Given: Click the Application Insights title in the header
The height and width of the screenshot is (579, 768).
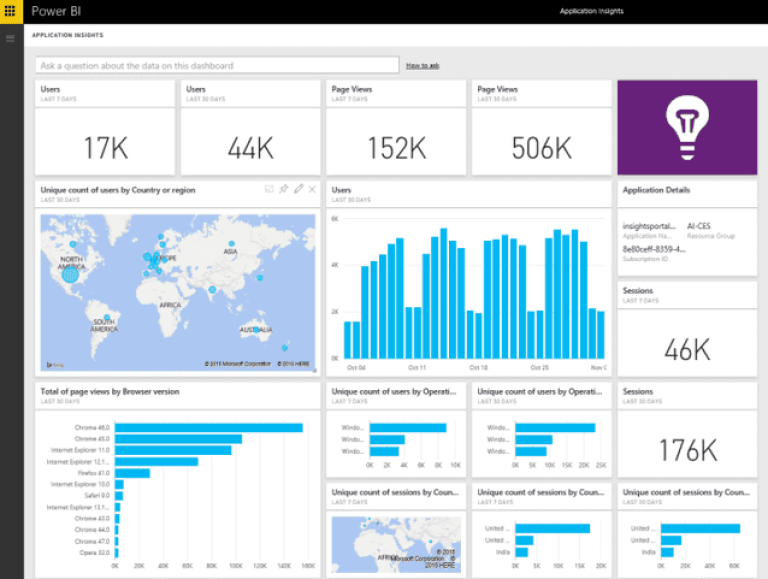Looking at the screenshot, I should coord(591,12).
